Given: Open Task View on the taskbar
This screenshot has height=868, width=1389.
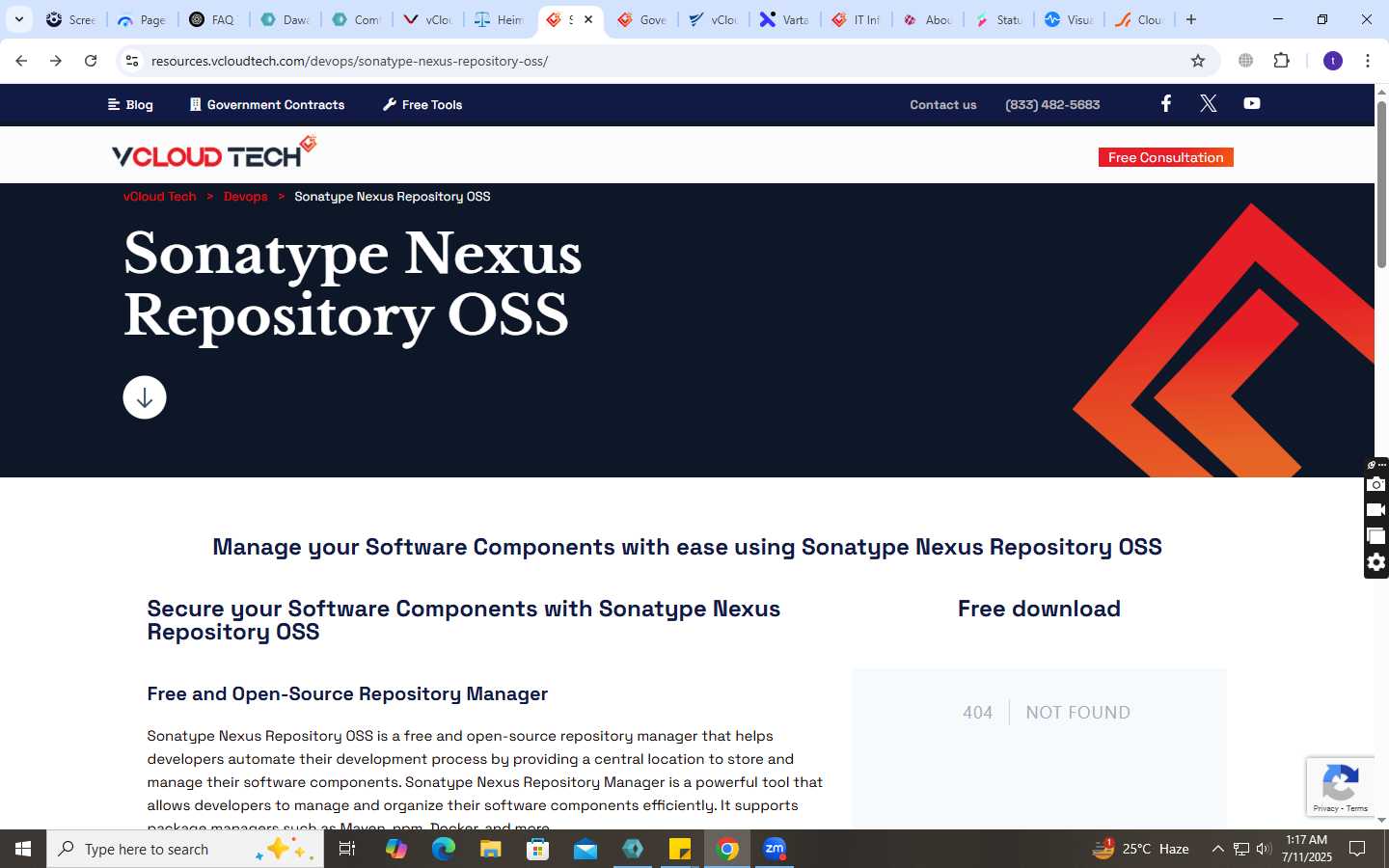Looking at the screenshot, I should click(x=347, y=849).
